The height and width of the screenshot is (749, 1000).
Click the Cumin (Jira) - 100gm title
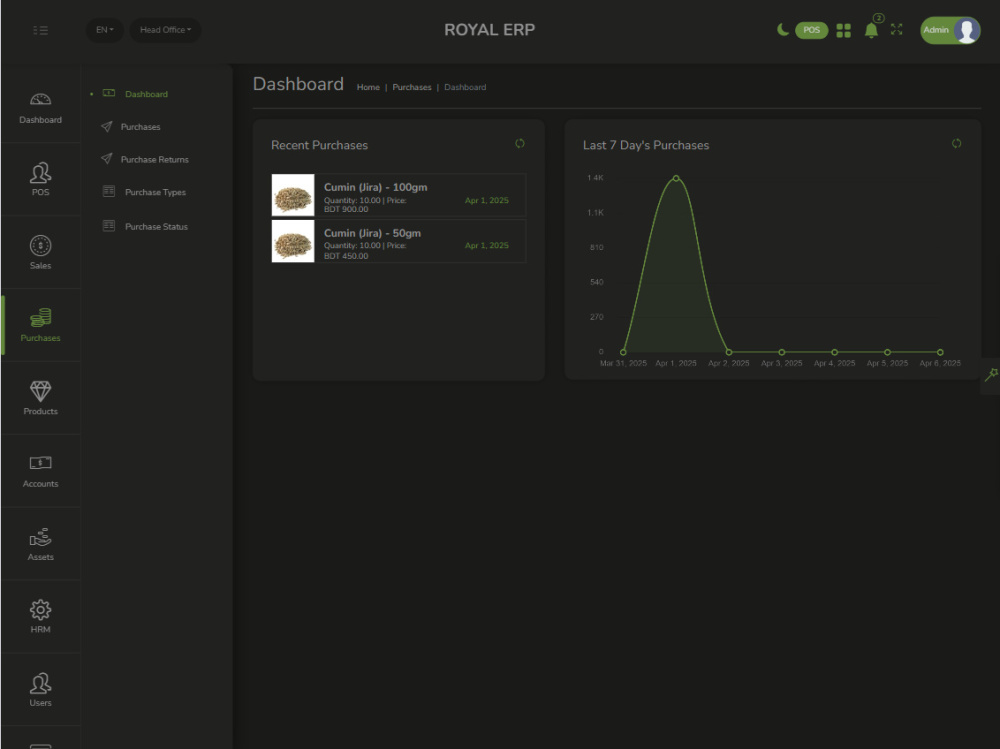pyautogui.click(x=376, y=187)
